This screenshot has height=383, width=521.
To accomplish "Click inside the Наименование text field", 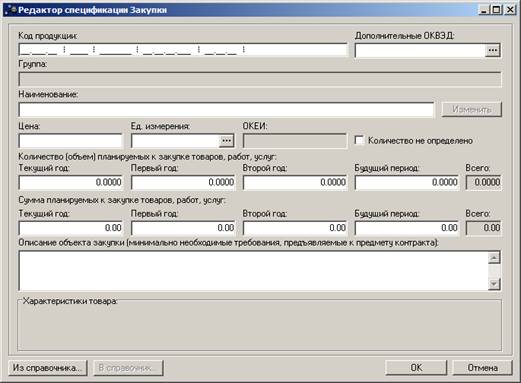I will [226, 110].
